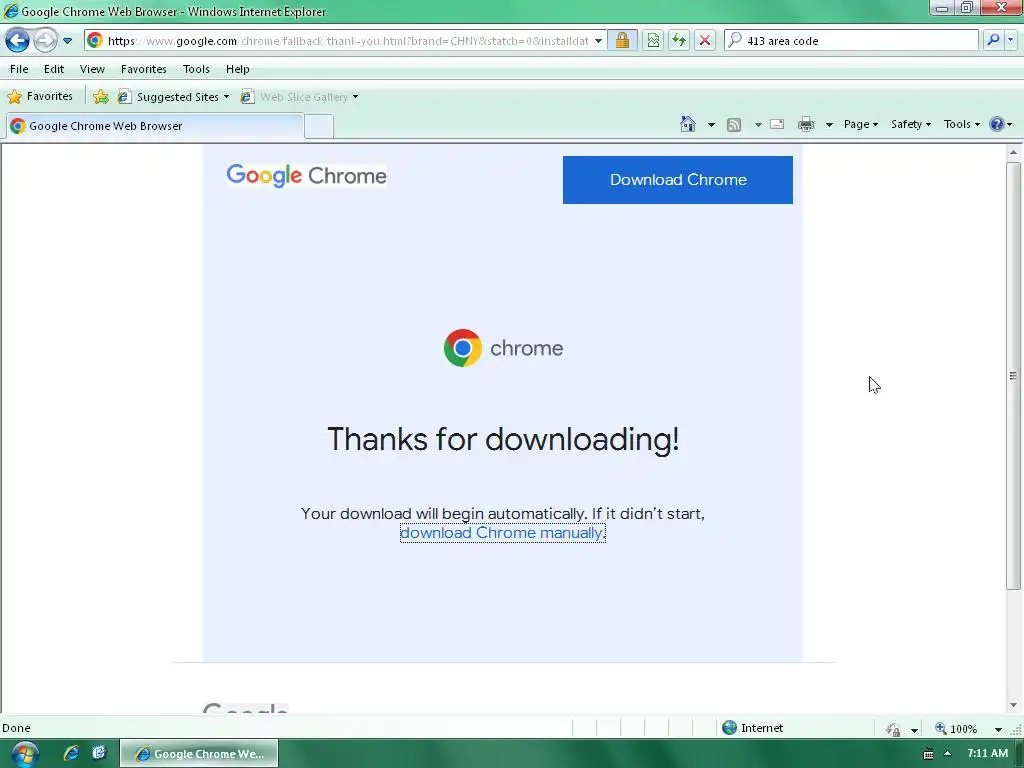Click the Print icon
The height and width of the screenshot is (768, 1024).
[x=806, y=124]
